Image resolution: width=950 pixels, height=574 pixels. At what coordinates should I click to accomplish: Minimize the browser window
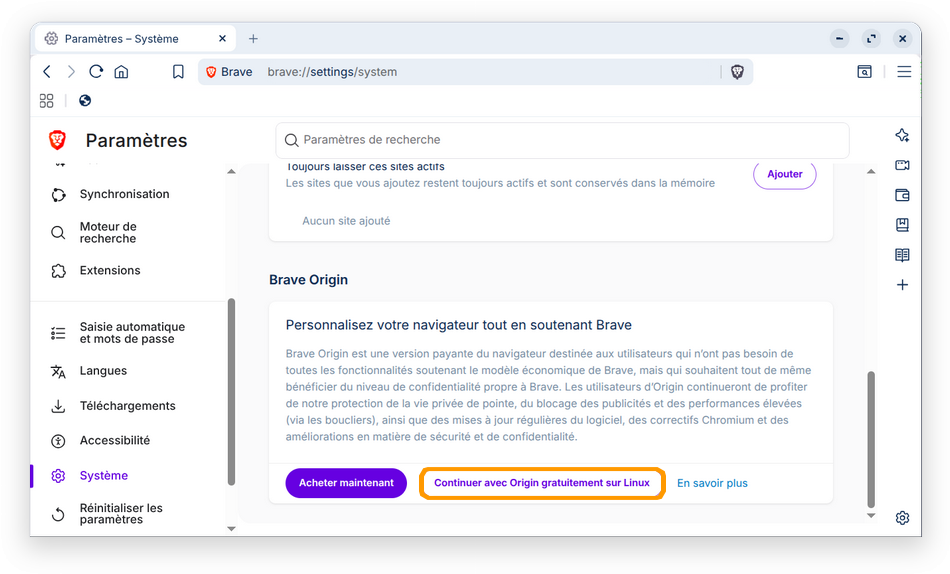click(839, 39)
